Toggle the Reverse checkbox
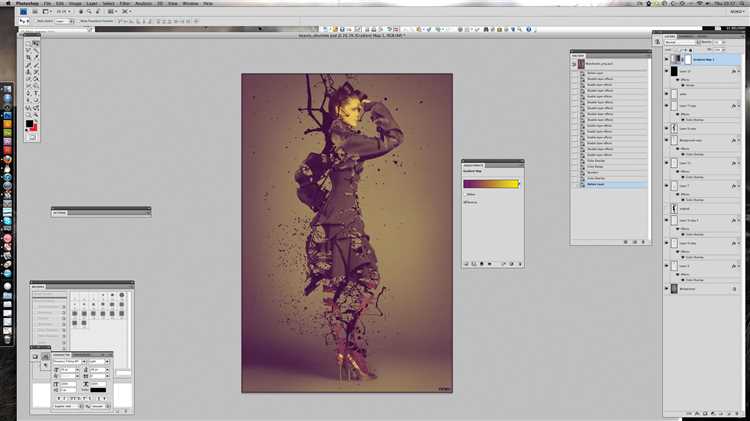750x421 pixels. 464,202
